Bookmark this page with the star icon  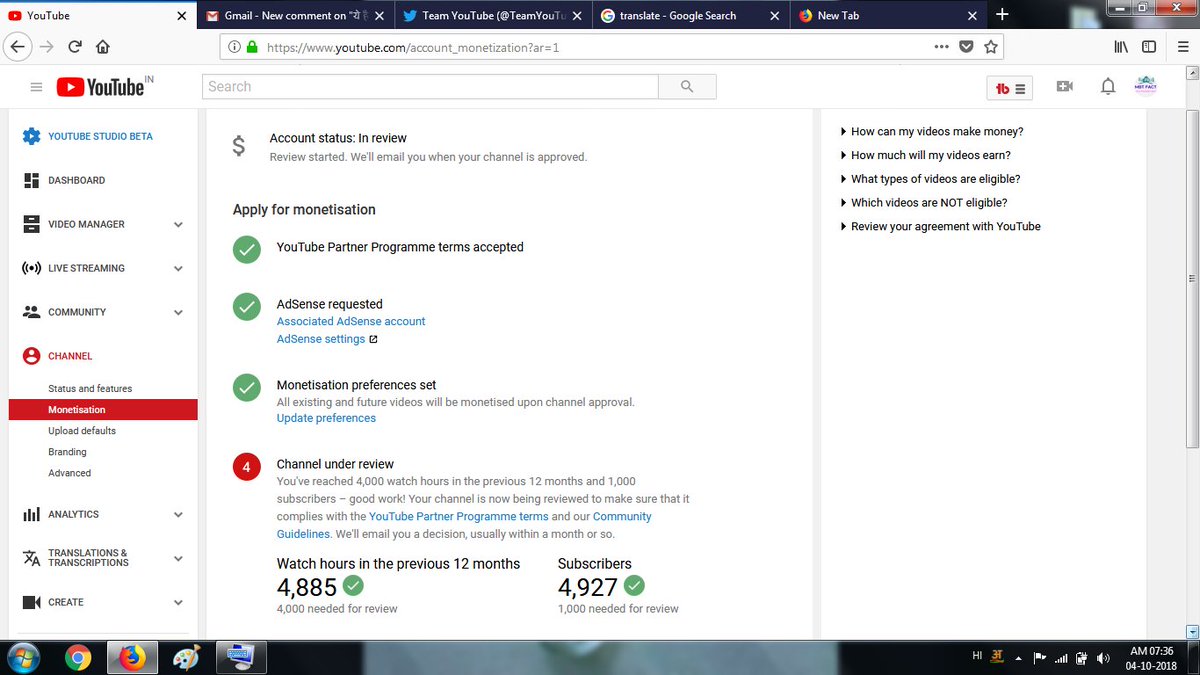tap(991, 46)
